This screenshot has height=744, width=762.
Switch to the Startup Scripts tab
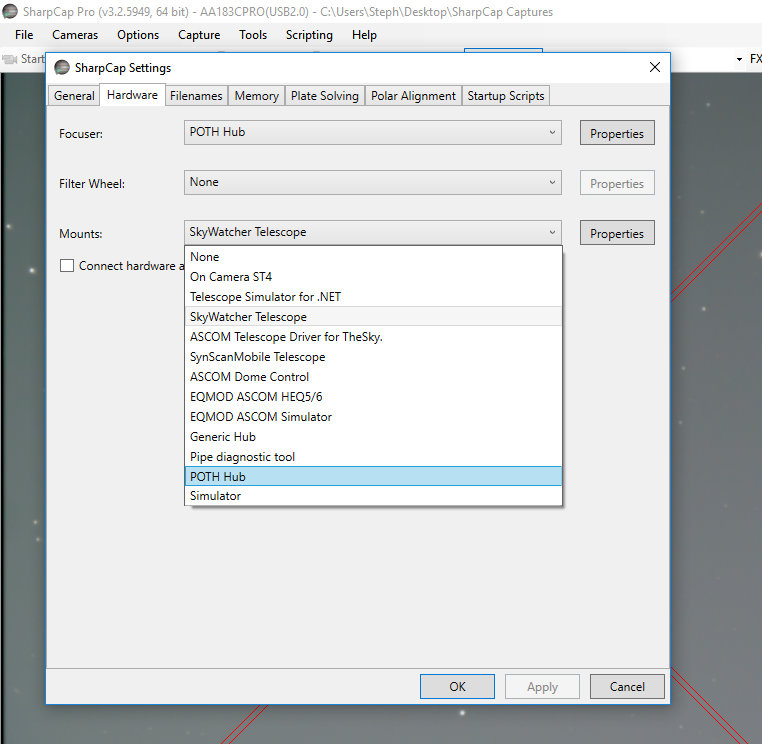click(505, 96)
